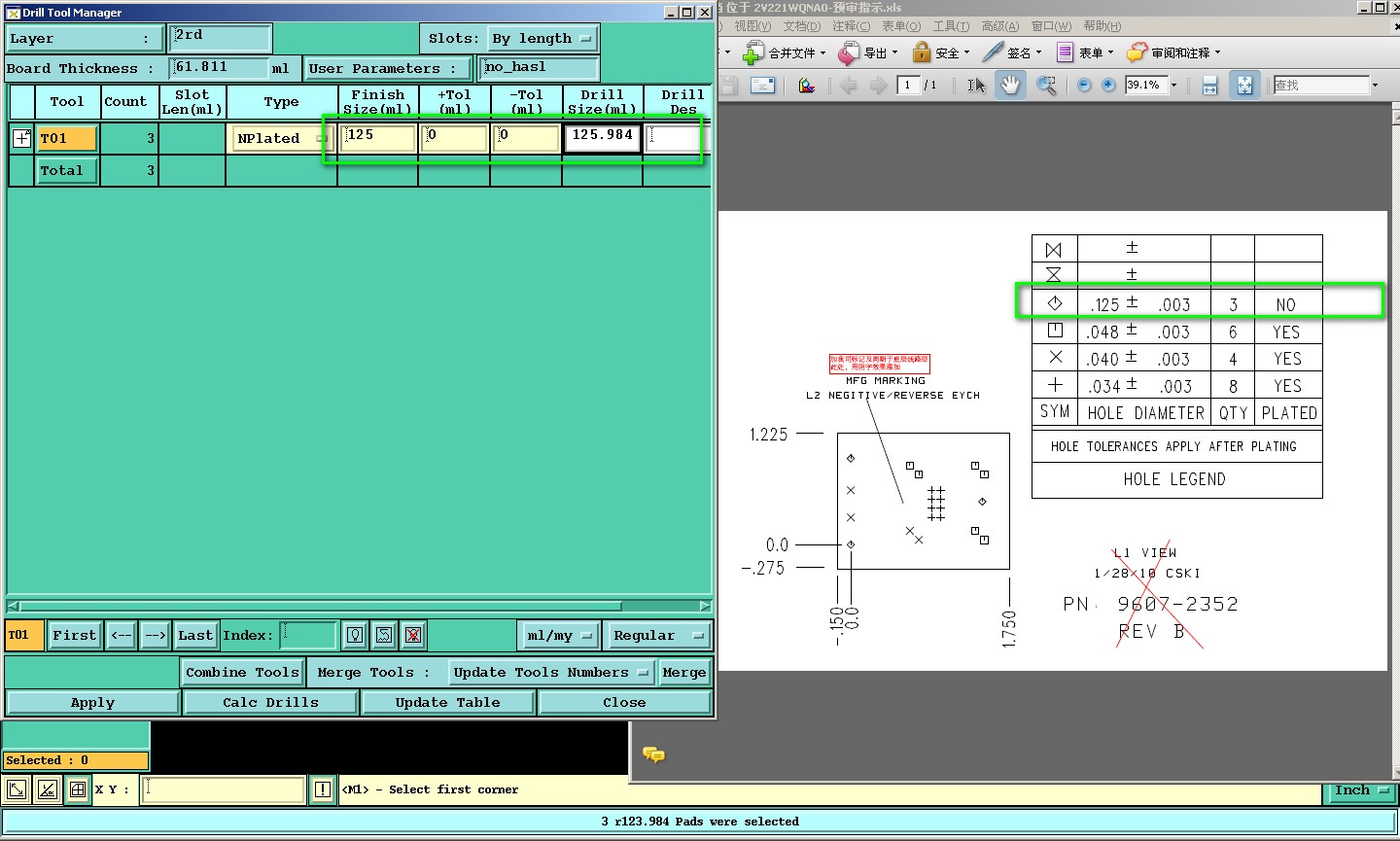Open the 注释(C) menu
This screenshot has width=1400, height=841.
(x=852, y=26)
